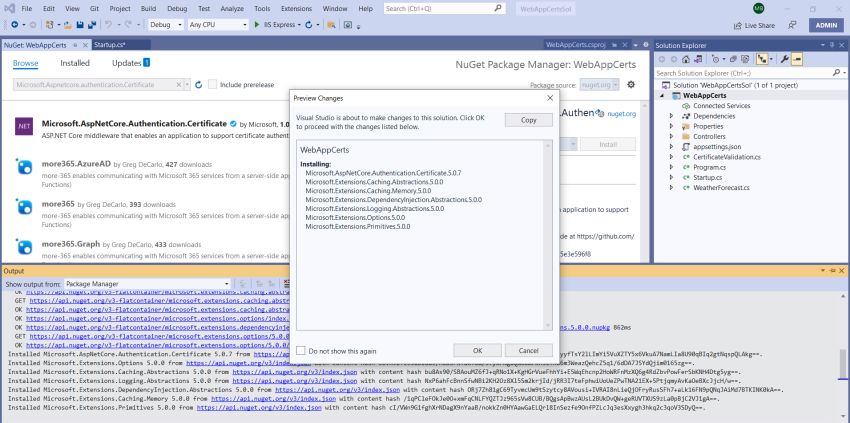The height and width of the screenshot is (423, 850).
Task: Click the browser refresh icon beside IIS Express
Action: (308, 24)
